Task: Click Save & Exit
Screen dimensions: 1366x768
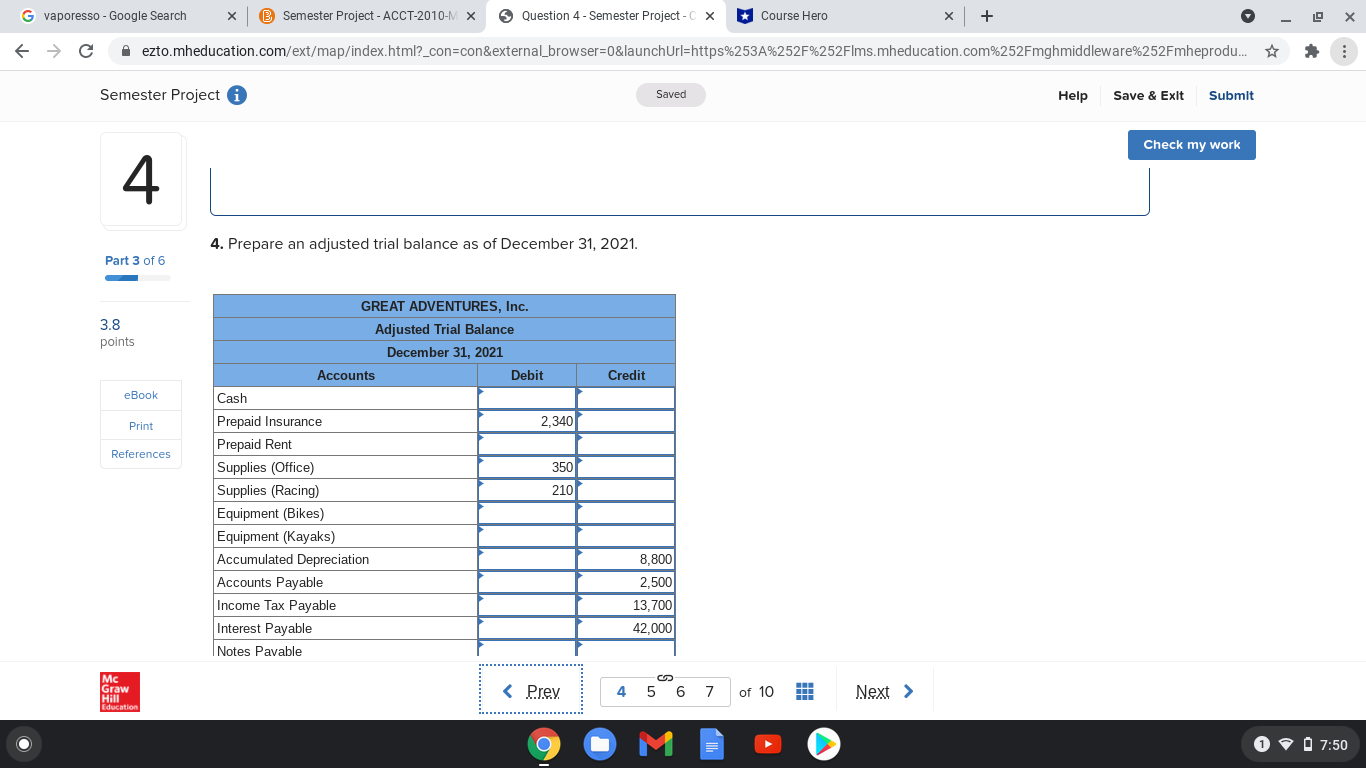Action: (x=1148, y=96)
